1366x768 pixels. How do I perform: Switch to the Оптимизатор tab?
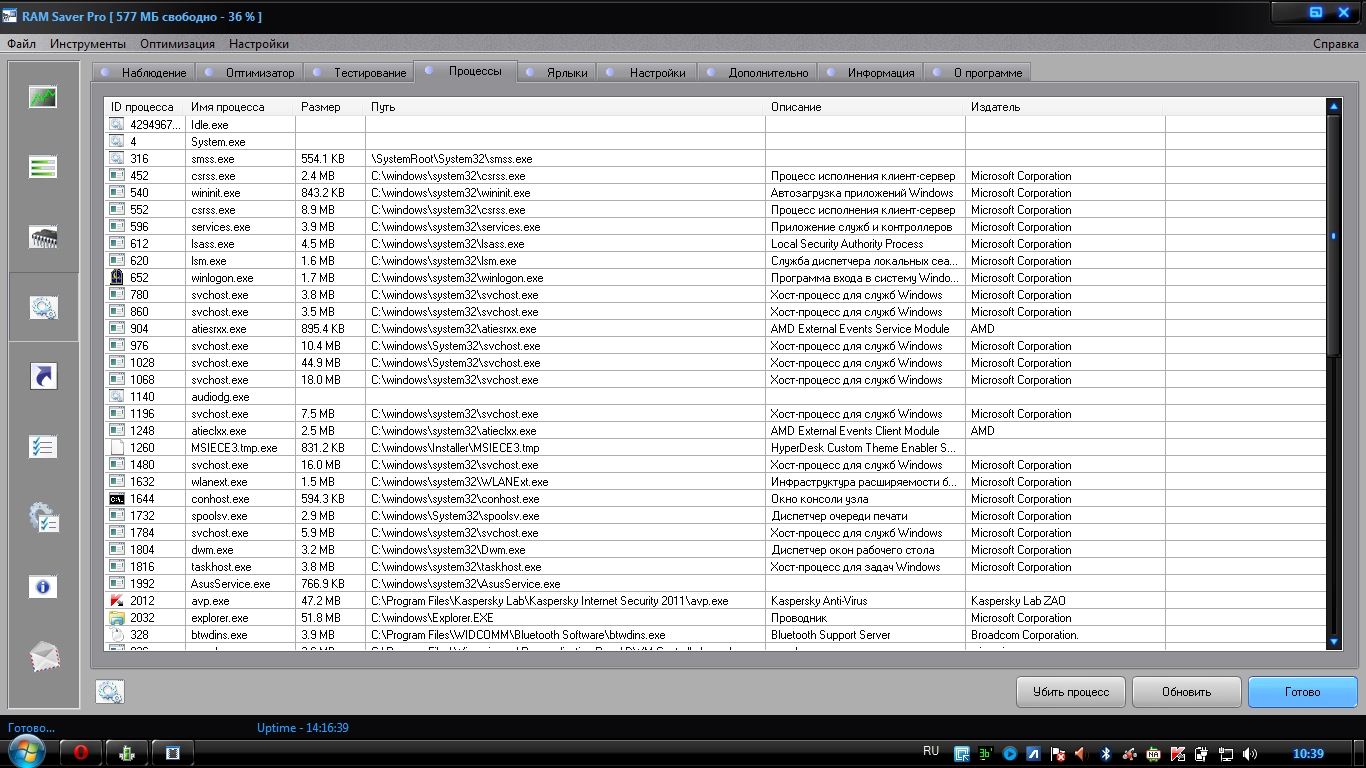click(250, 73)
